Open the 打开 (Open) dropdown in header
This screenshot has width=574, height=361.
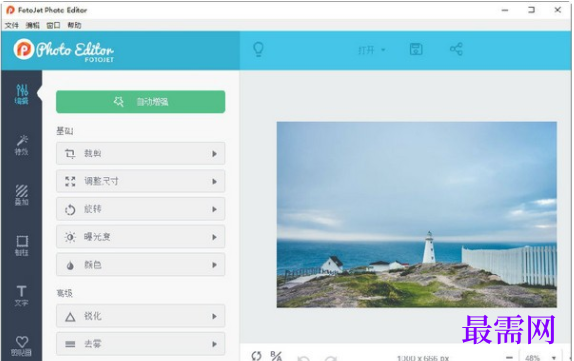[x=372, y=50]
